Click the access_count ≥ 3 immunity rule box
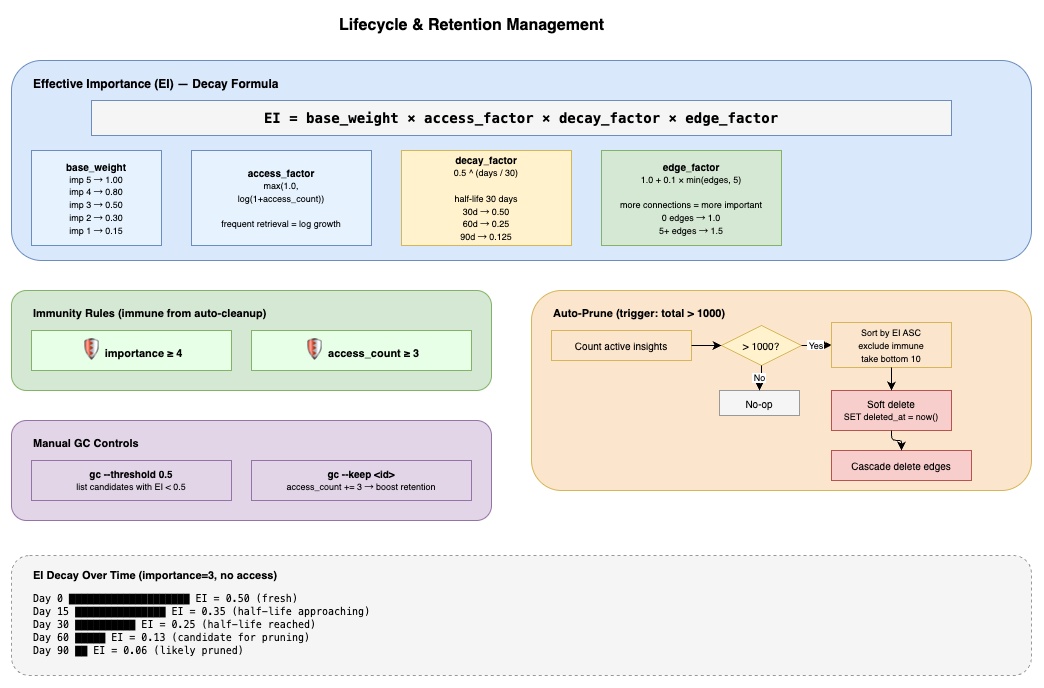The height and width of the screenshot is (688, 1044). [361, 350]
